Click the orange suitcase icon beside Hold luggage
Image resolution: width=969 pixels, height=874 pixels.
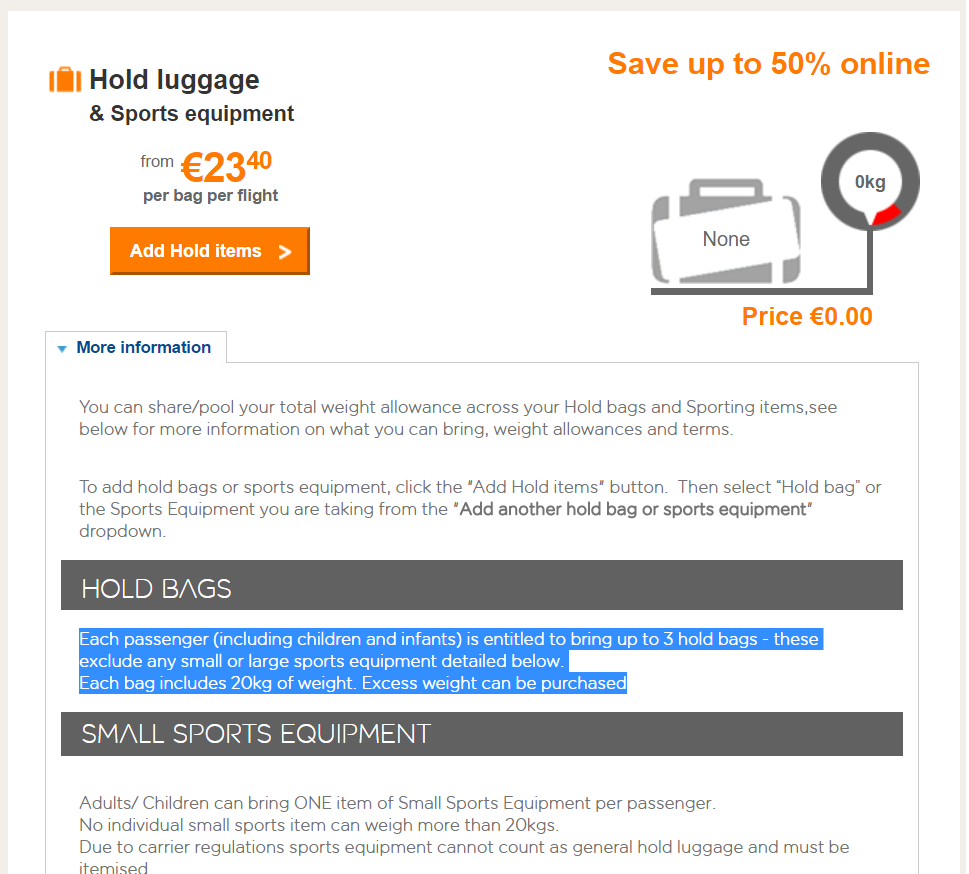pyautogui.click(x=65, y=80)
